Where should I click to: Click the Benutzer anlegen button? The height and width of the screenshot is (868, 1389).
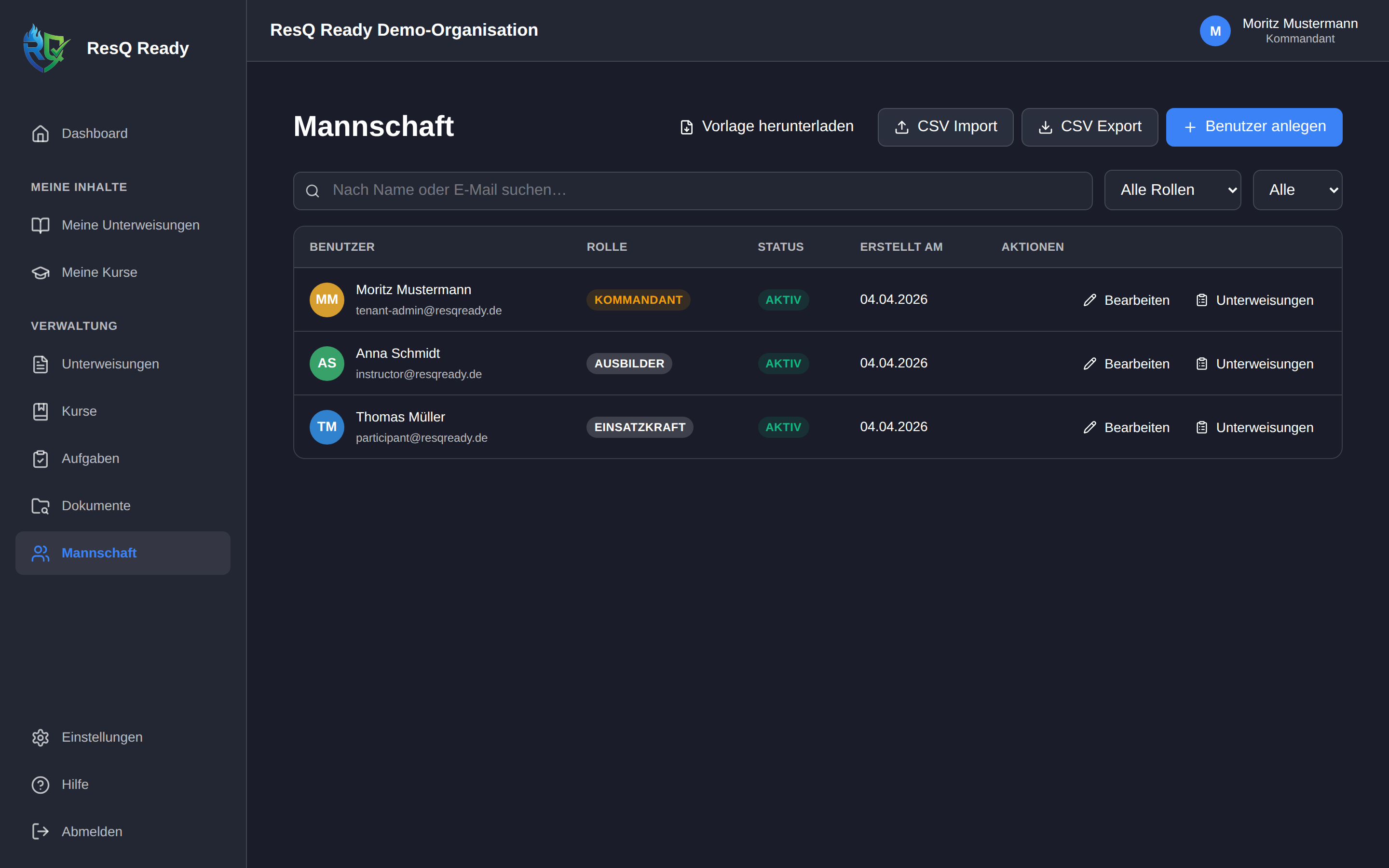click(1254, 127)
